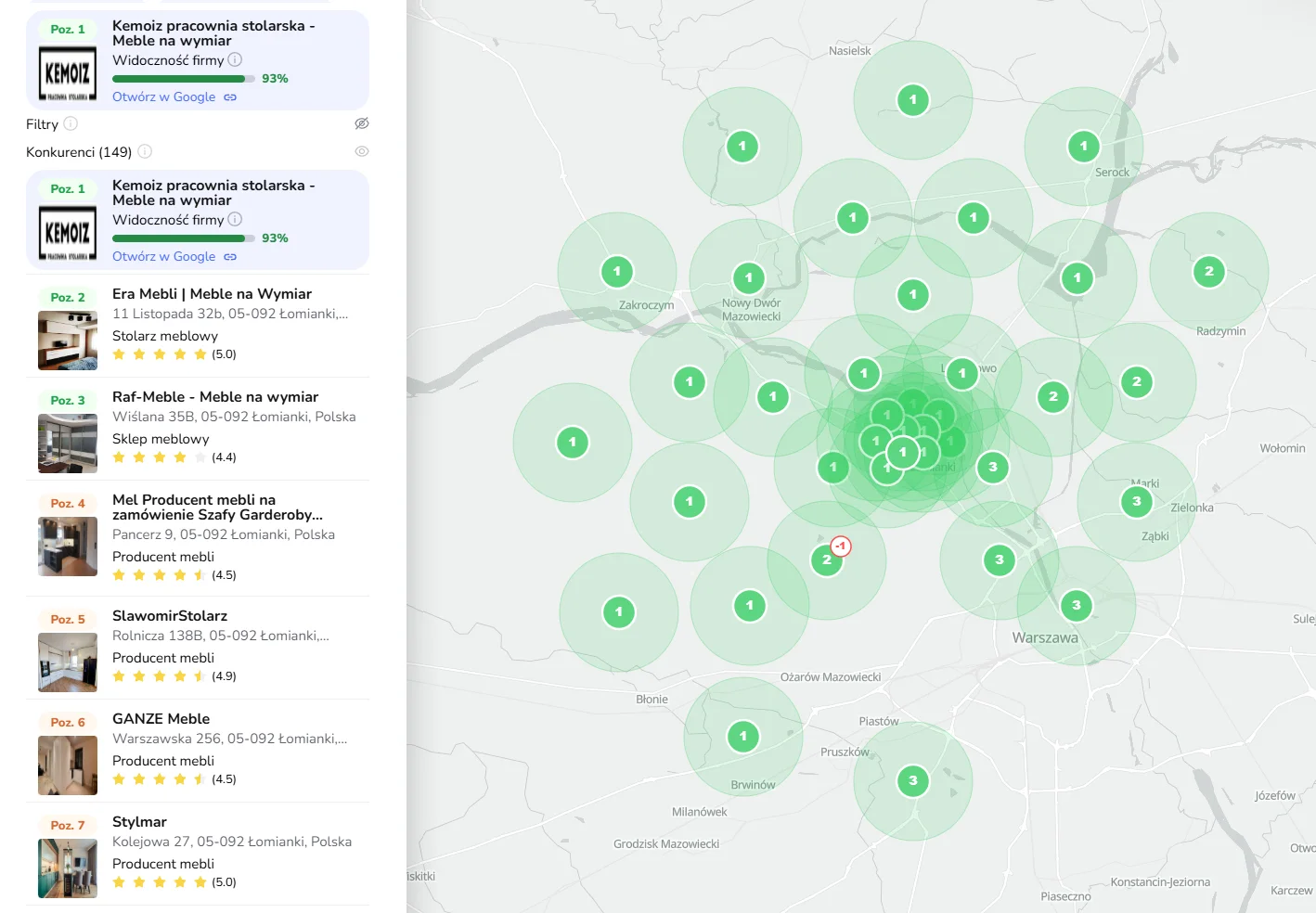Image resolution: width=1316 pixels, height=913 pixels.
Task: Click the address 'Pancerz 9, 05-092 Łomianki, Polska'
Action: [x=224, y=534]
